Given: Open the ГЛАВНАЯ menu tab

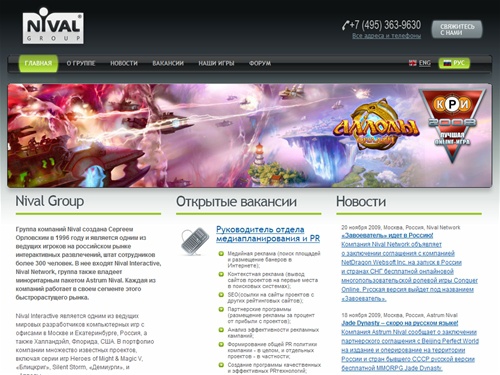Looking at the screenshot, I should [38, 63].
